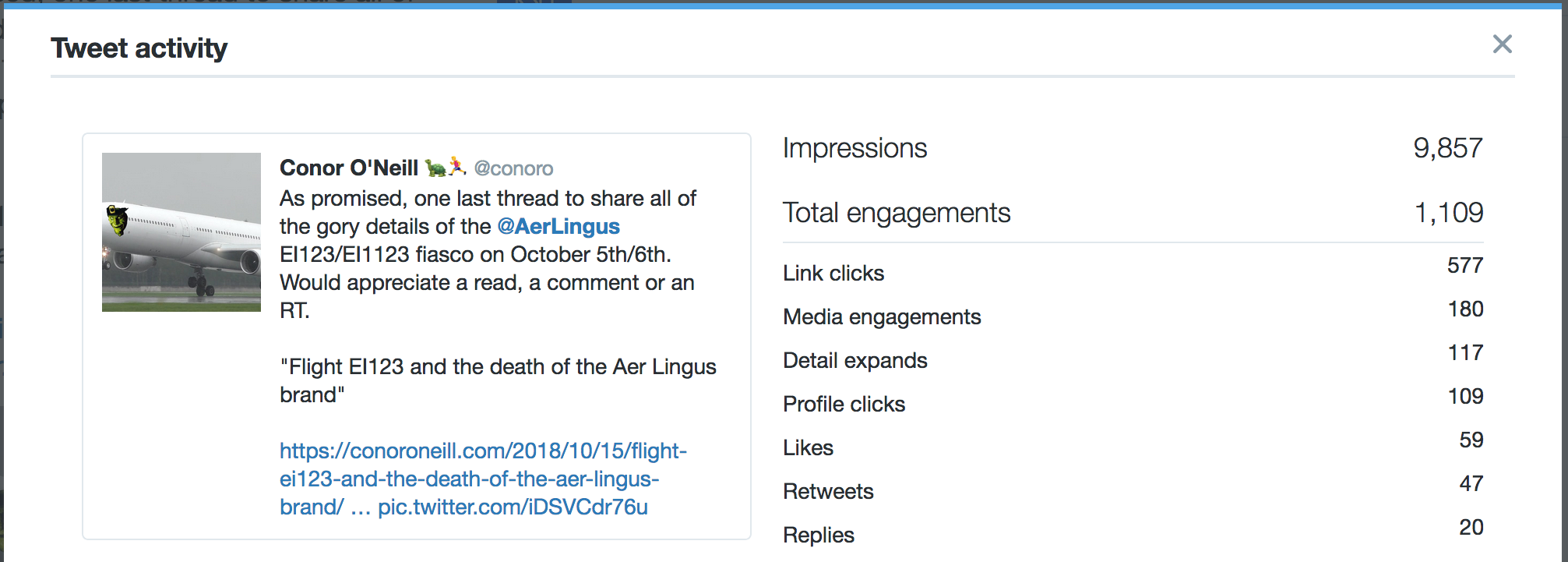The width and height of the screenshot is (1568, 562).
Task: Click the Replies metric label
Action: point(819,535)
